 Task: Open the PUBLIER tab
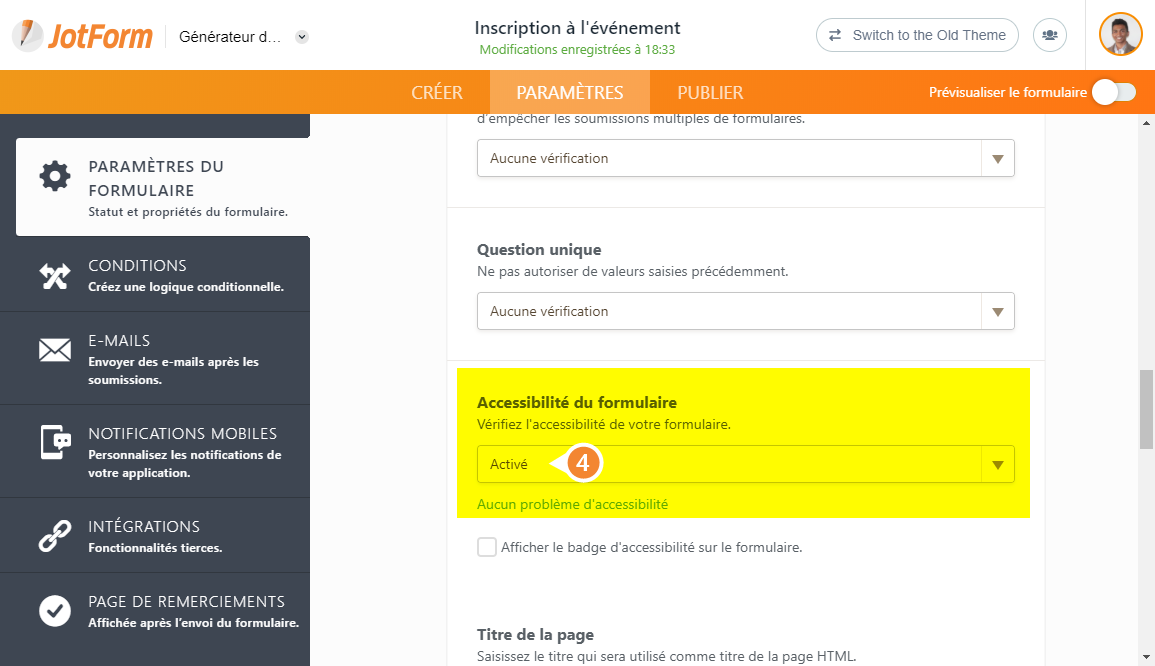(710, 92)
